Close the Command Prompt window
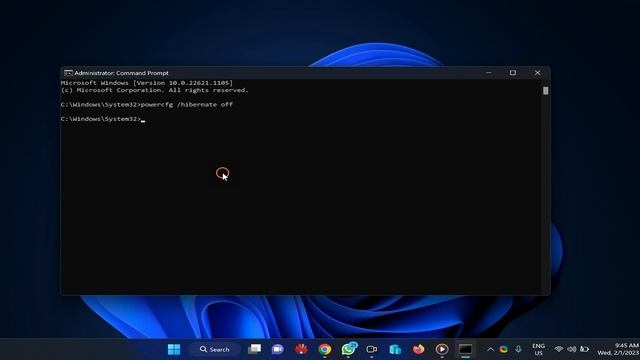 coord(538,73)
